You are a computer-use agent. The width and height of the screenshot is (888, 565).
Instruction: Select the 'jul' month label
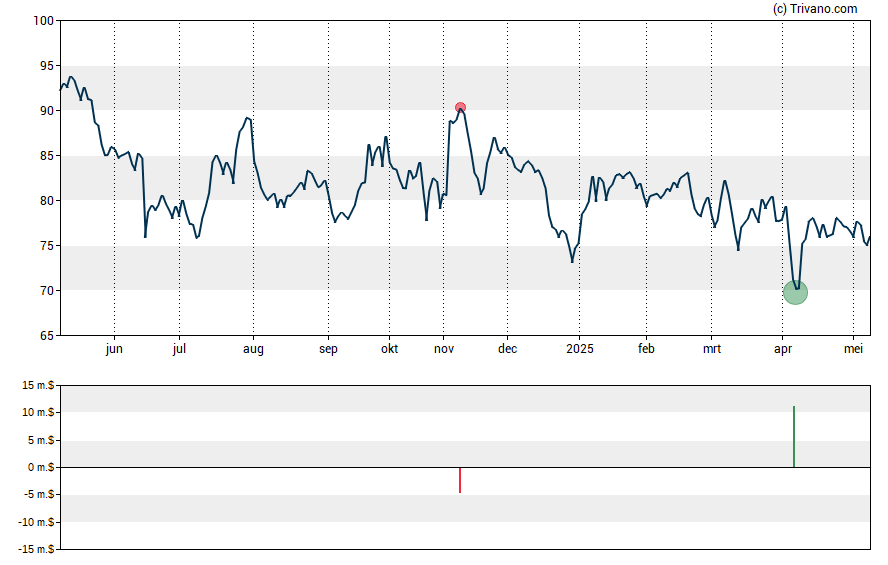tap(179, 349)
